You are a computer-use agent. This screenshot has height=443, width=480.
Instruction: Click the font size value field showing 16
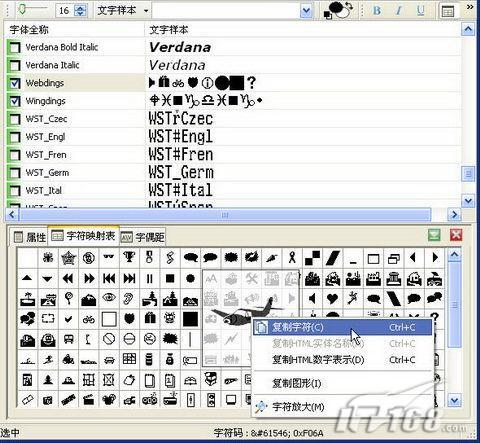[64, 11]
